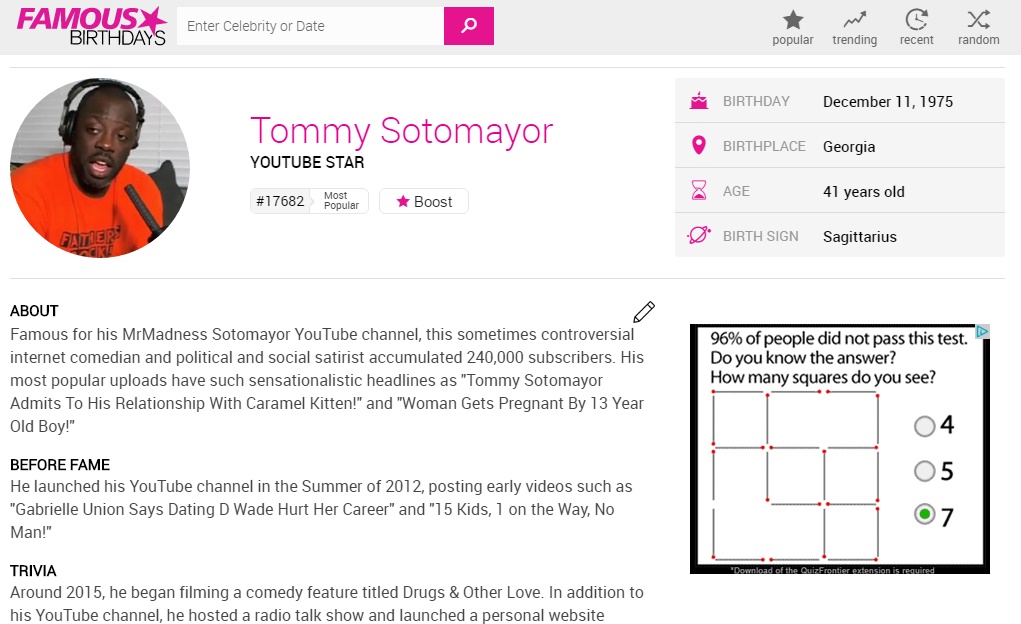This screenshot has height=624, width=1021.
Task: Click the age hourglass icon
Action: 698,190
